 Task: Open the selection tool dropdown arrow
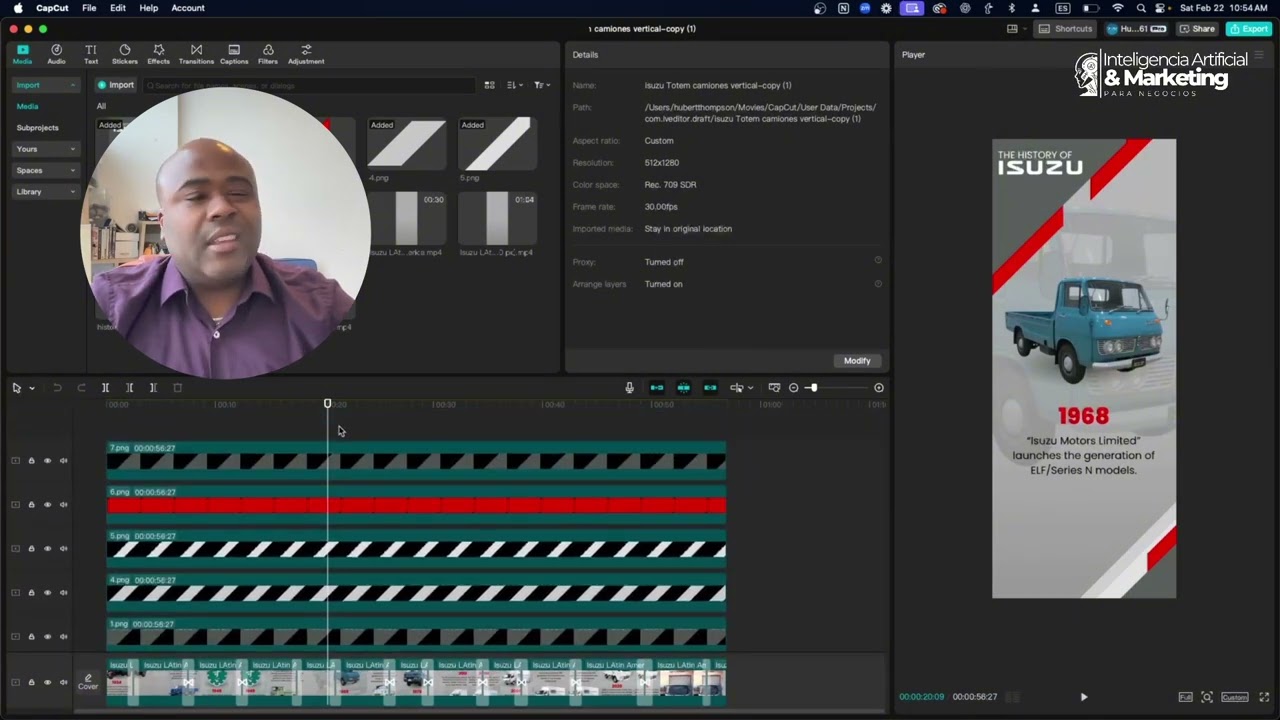(x=32, y=388)
